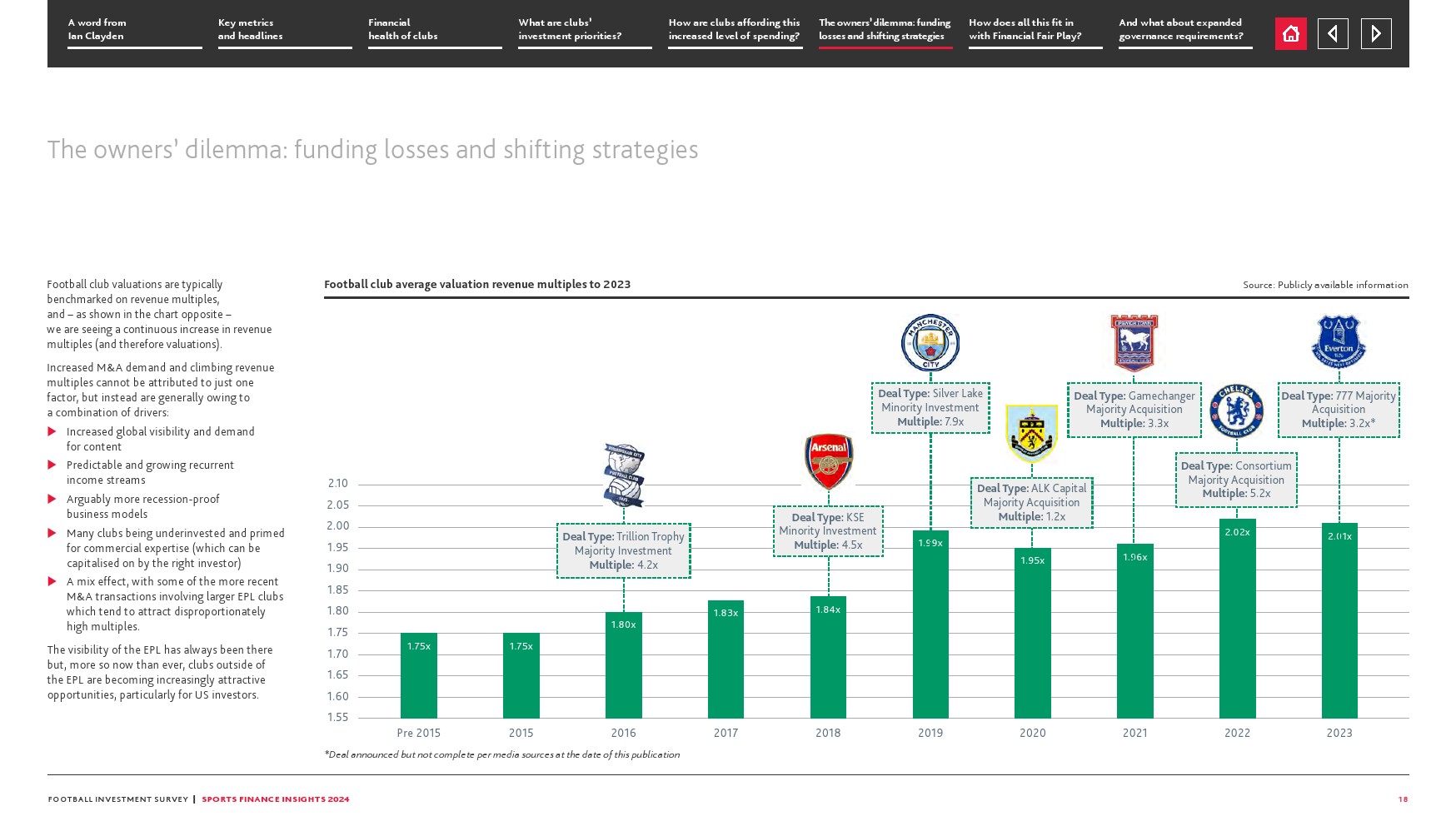Click the Manchester City crest
The height and width of the screenshot is (826, 1456).
930,342
